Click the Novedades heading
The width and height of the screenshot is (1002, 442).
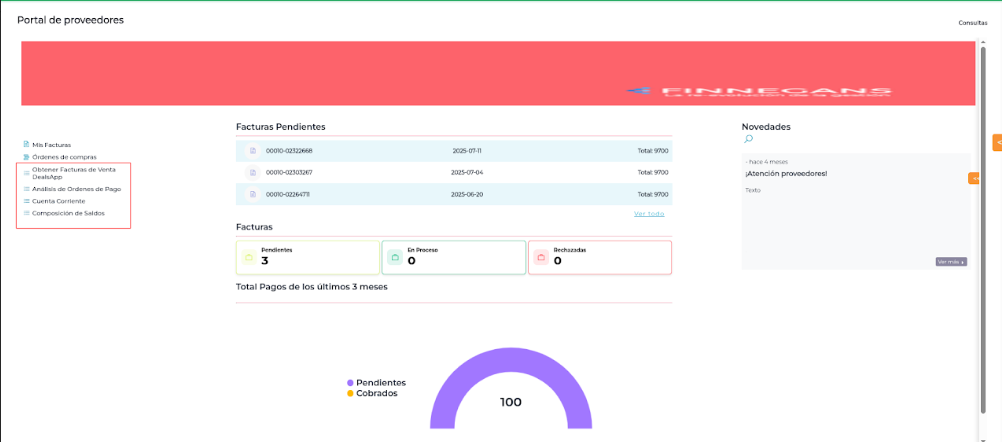pyautogui.click(x=766, y=126)
